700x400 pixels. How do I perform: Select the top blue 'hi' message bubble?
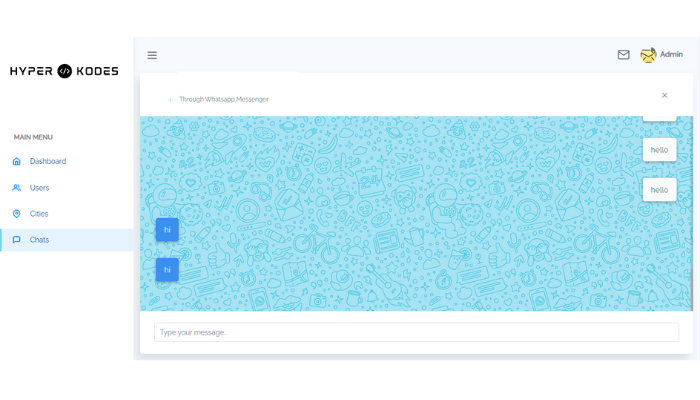click(167, 230)
